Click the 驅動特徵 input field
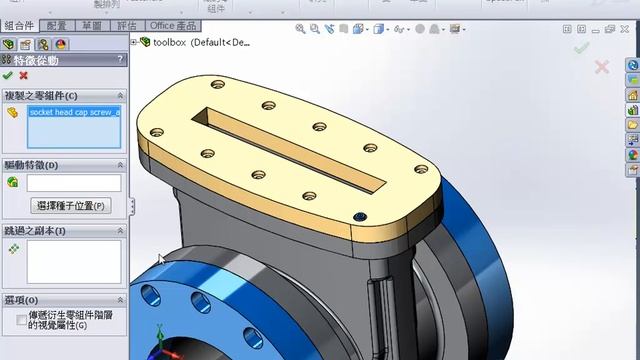 [74, 183]
